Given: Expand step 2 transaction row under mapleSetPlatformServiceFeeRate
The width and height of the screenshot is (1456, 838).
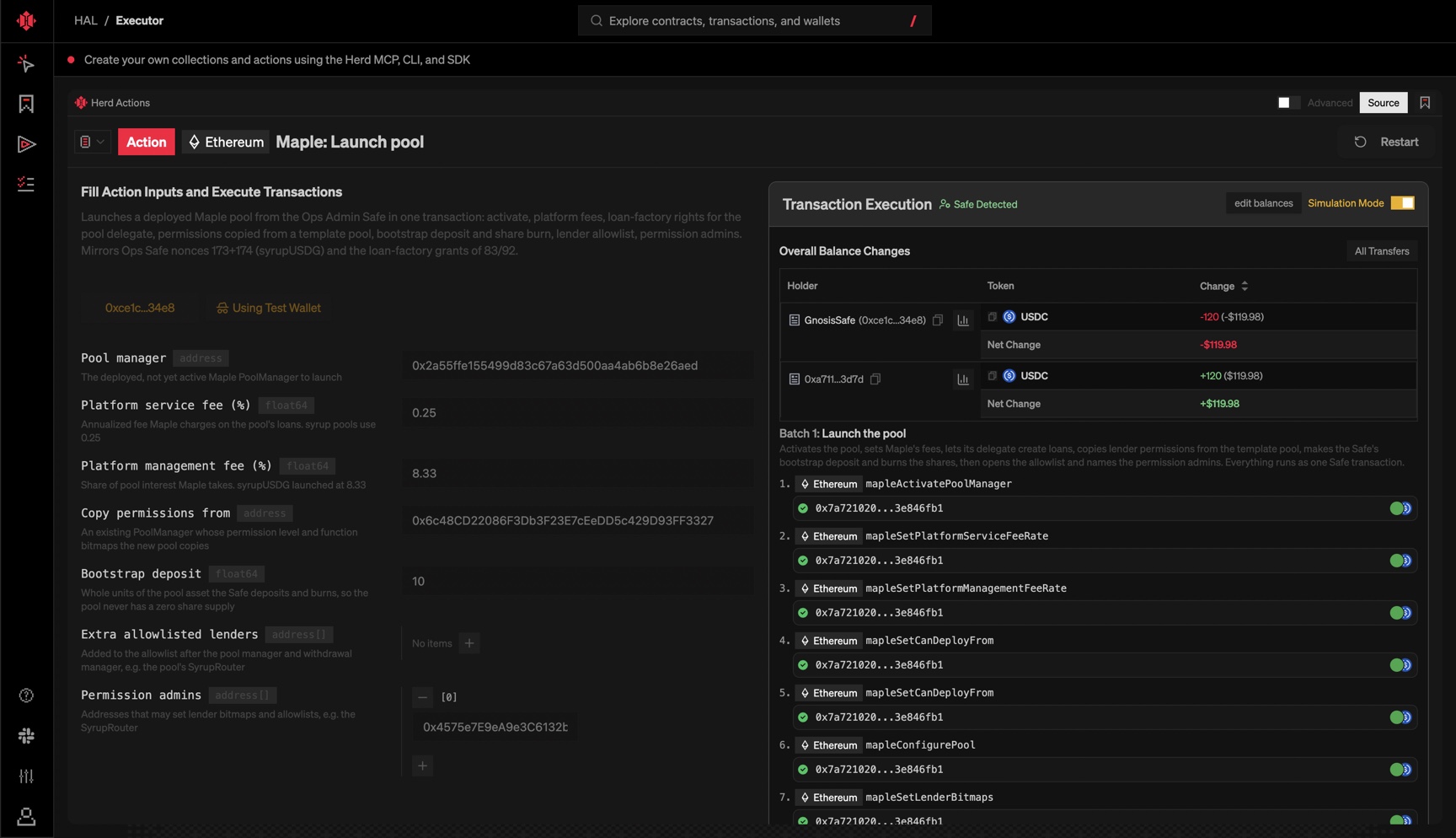Looking at the screenshot, I should (x=1105, y=561).
